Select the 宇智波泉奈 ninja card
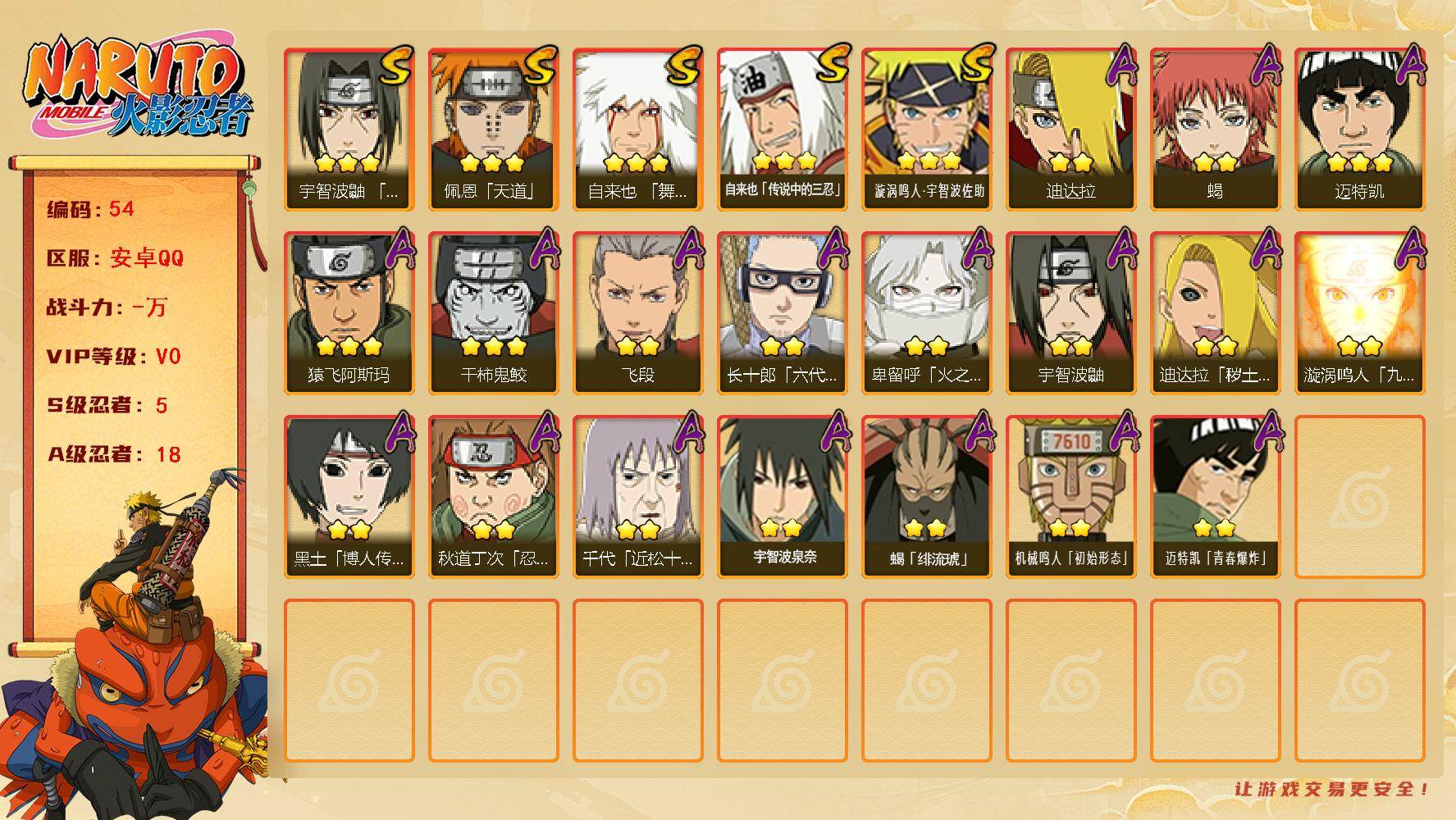Image resolution: width=1456 pixels, height=820 pixels. pyautogui.click(x=782, y=497)
